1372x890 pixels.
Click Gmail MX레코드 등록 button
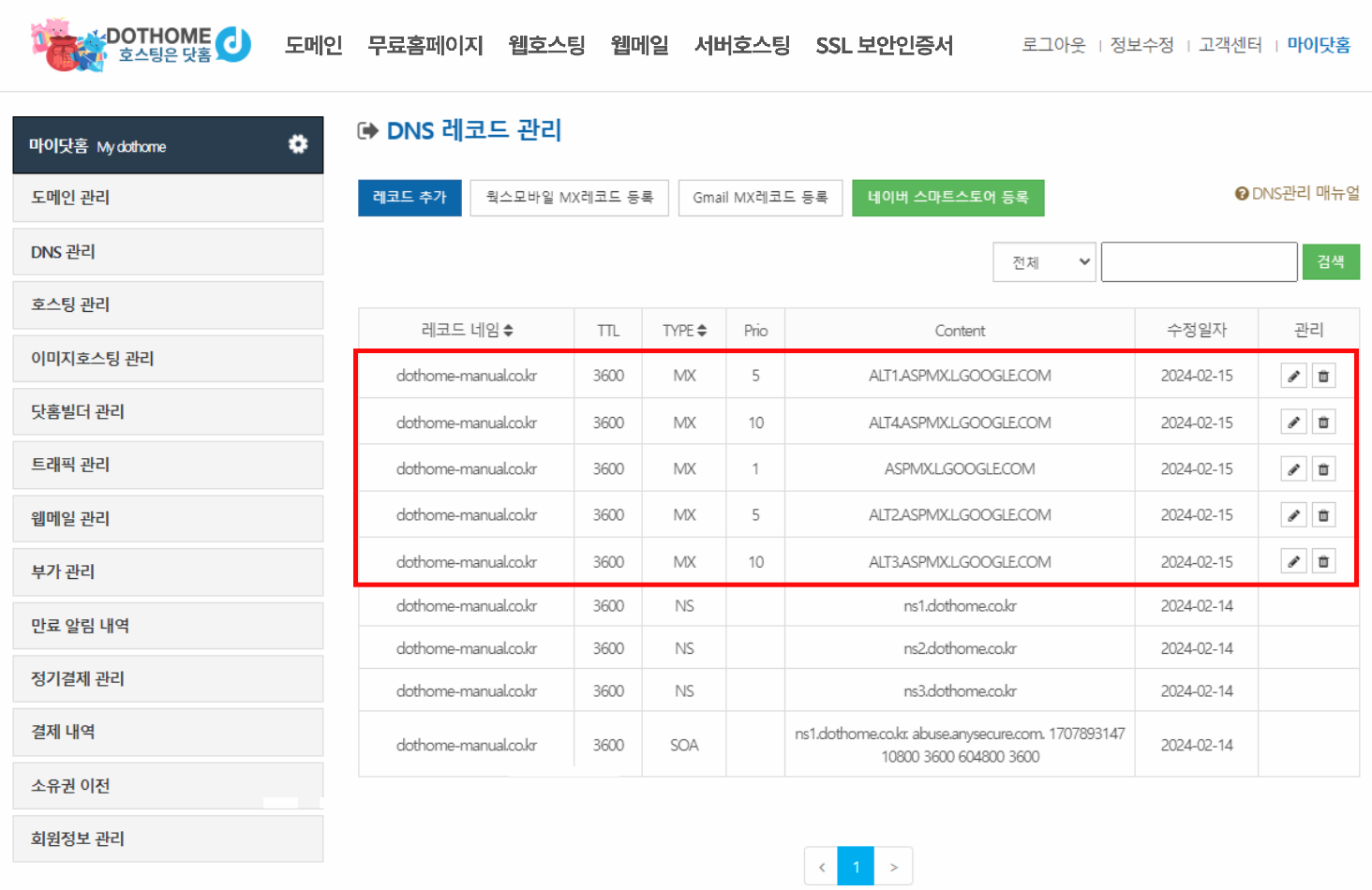[760, 198]
